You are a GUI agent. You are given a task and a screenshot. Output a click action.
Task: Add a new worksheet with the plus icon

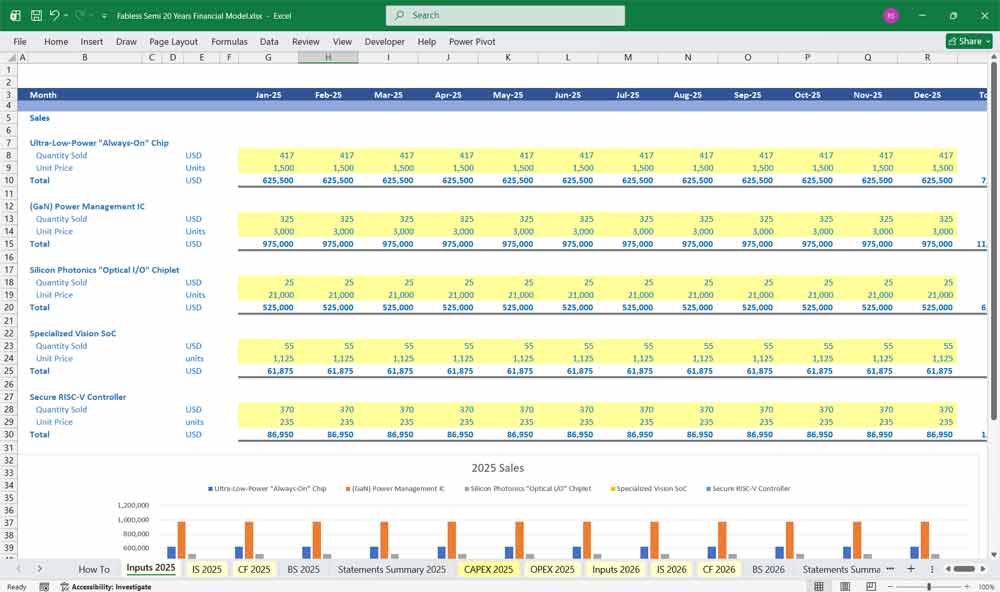pyautogui.click(x=911, y=569)
